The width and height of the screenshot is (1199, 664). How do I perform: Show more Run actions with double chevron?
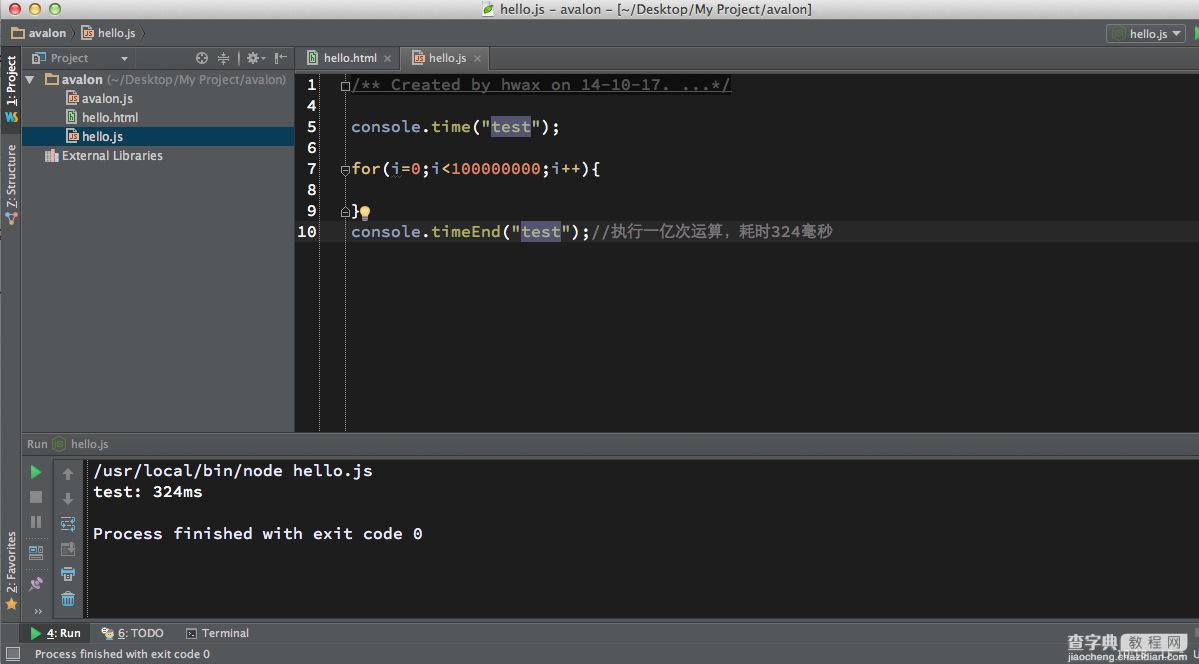tap(38, 611)
